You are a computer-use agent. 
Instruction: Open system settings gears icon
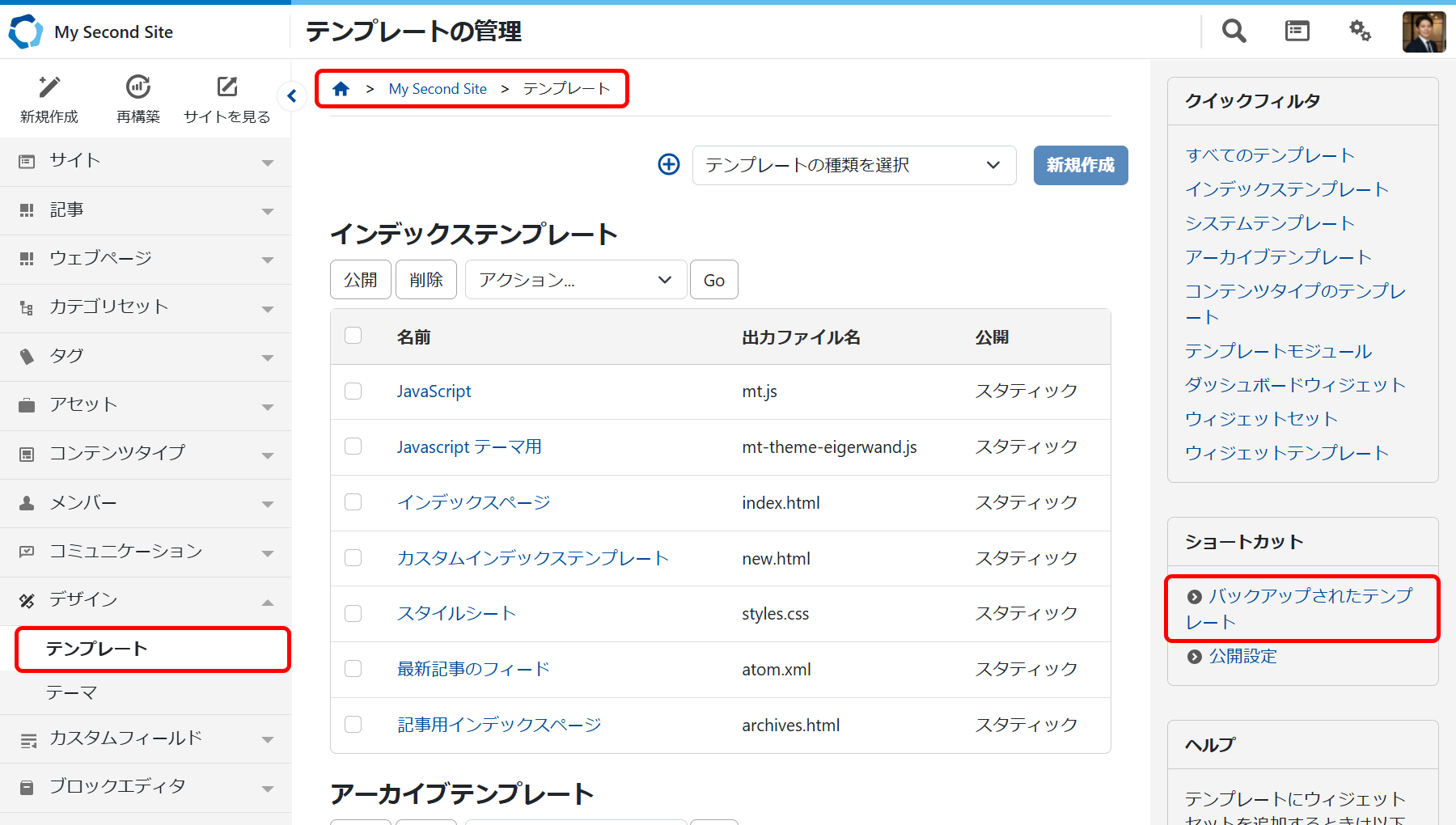pyautogui.click(x=1360, y=32)
